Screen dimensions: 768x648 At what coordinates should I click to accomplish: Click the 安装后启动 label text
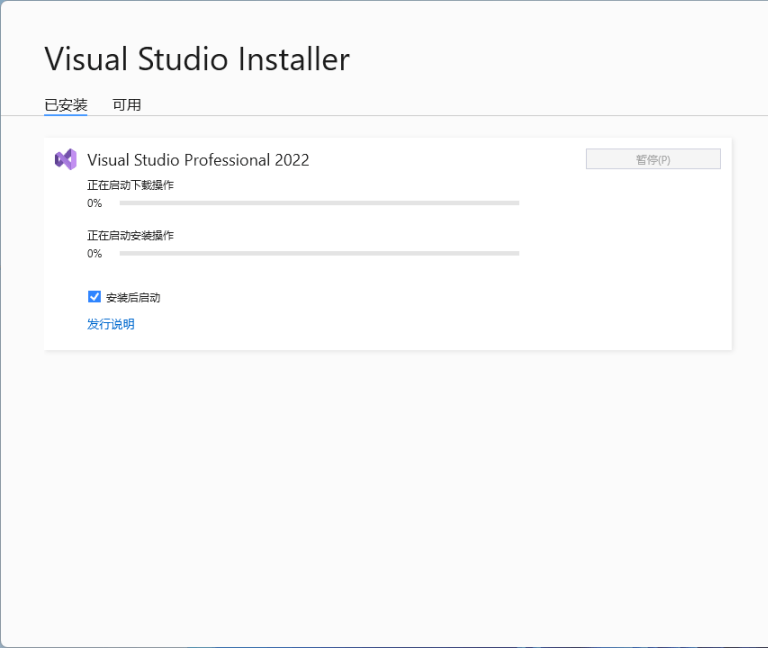(x=133, y=298)
